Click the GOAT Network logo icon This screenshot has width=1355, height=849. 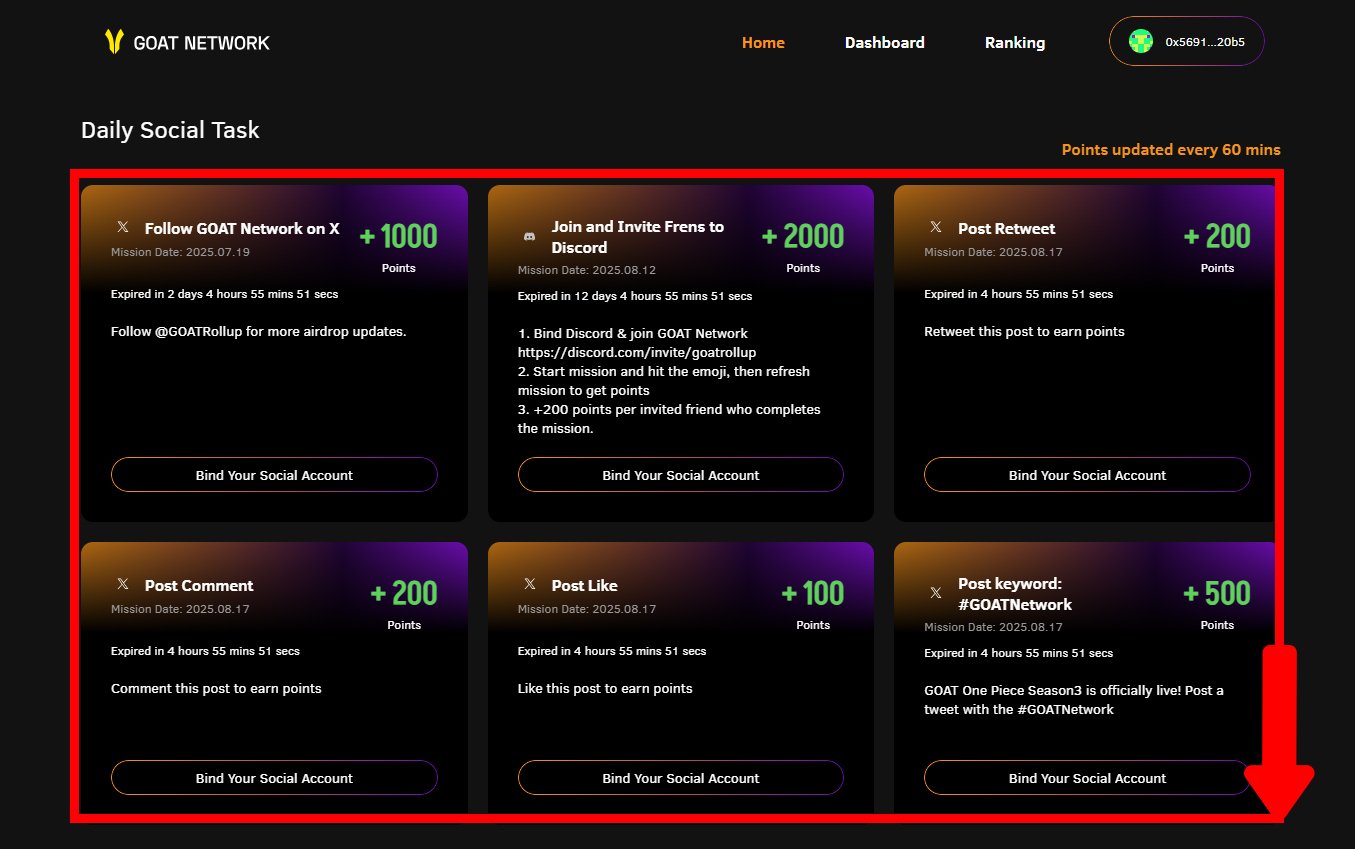point(114,42)
